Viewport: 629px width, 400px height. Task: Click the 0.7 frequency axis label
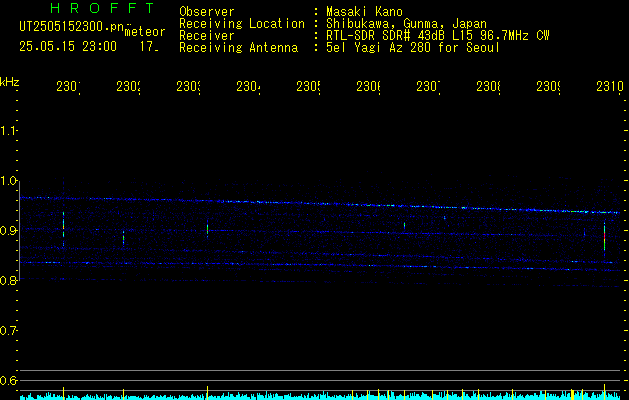click(x=9, y=331)
